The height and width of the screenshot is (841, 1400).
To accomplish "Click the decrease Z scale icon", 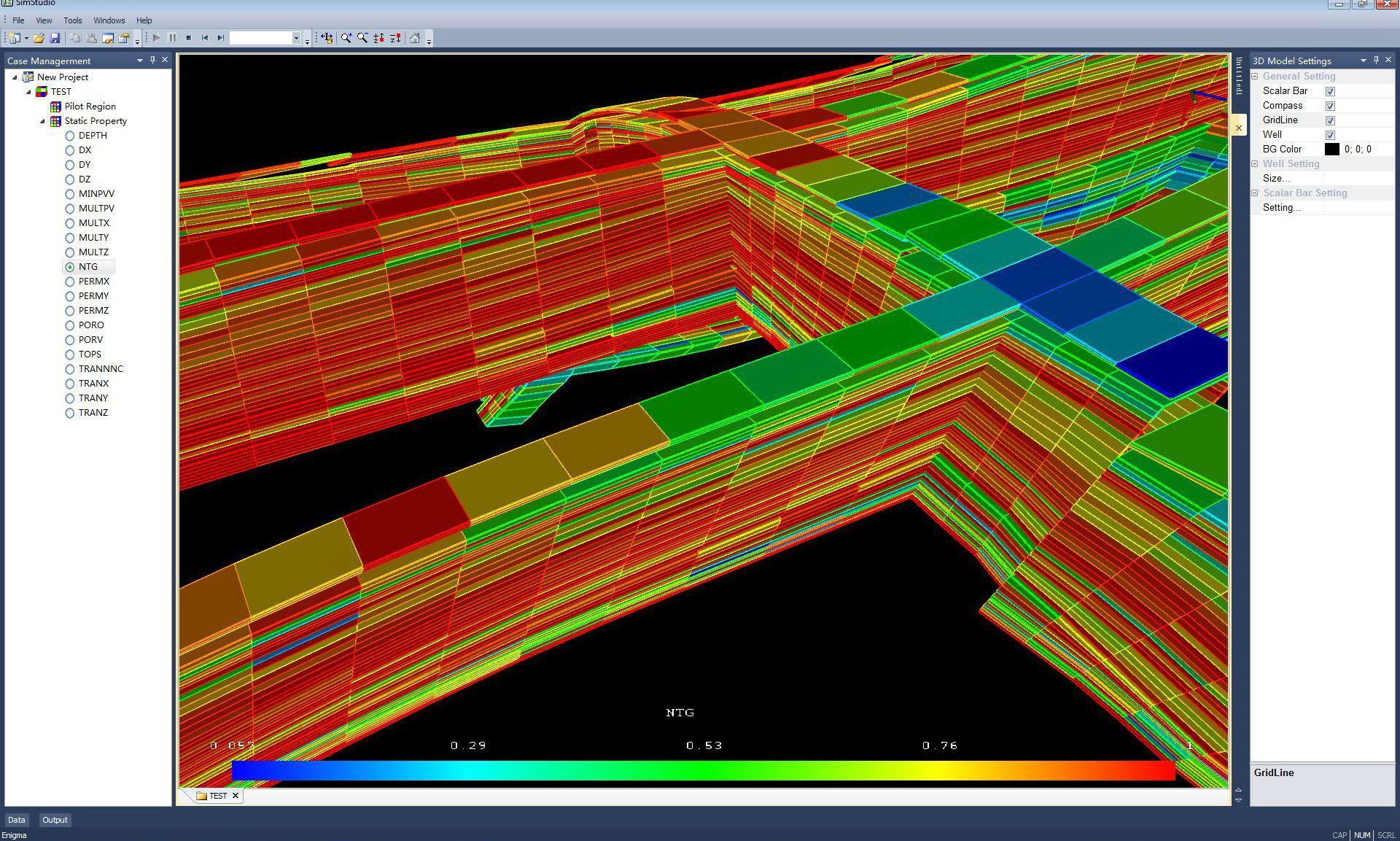I will tap(395, 38).
